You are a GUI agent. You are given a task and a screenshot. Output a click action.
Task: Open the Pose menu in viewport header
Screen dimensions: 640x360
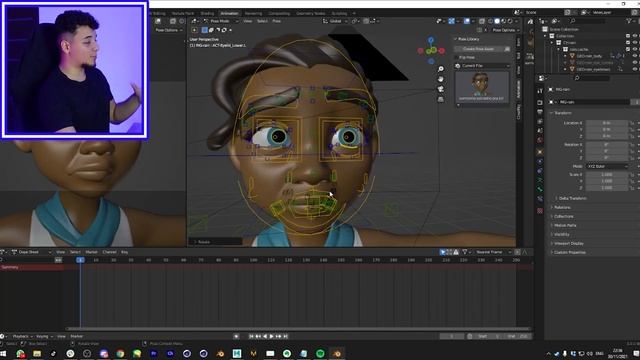[x=277, y=21]
